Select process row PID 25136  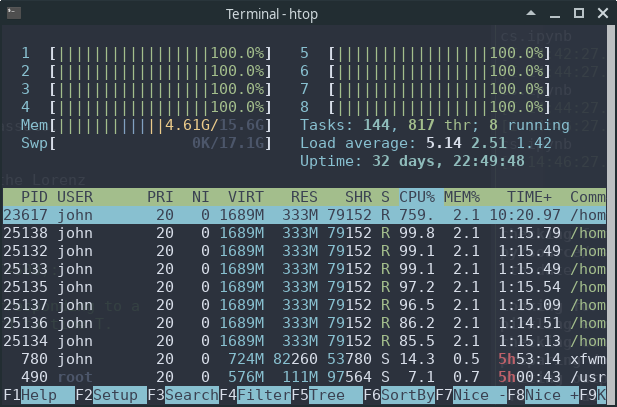pyautogui.click(x=304, y=323)
